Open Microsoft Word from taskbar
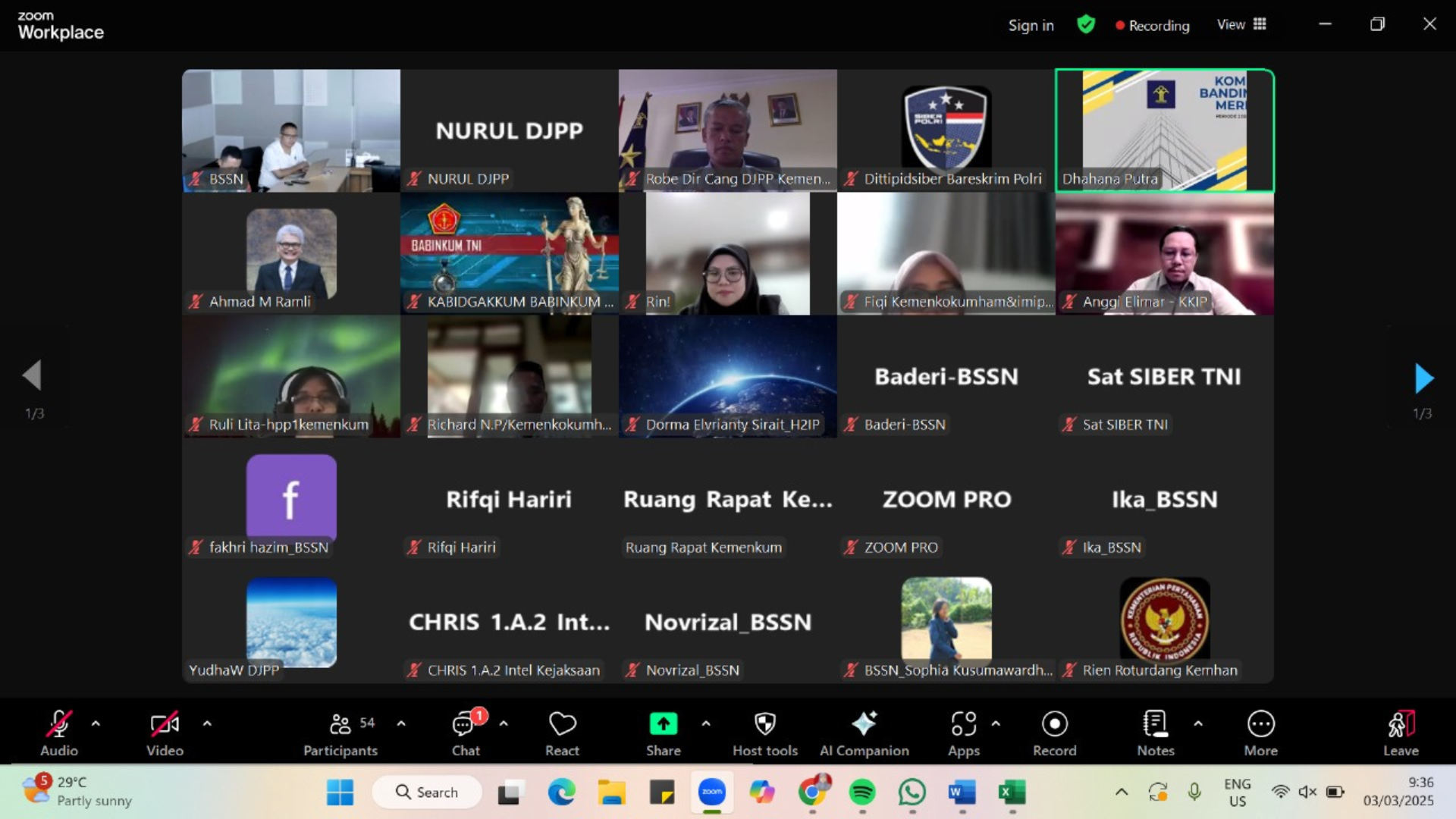The width and height of the screenshot is (1456, 819). 962,792
